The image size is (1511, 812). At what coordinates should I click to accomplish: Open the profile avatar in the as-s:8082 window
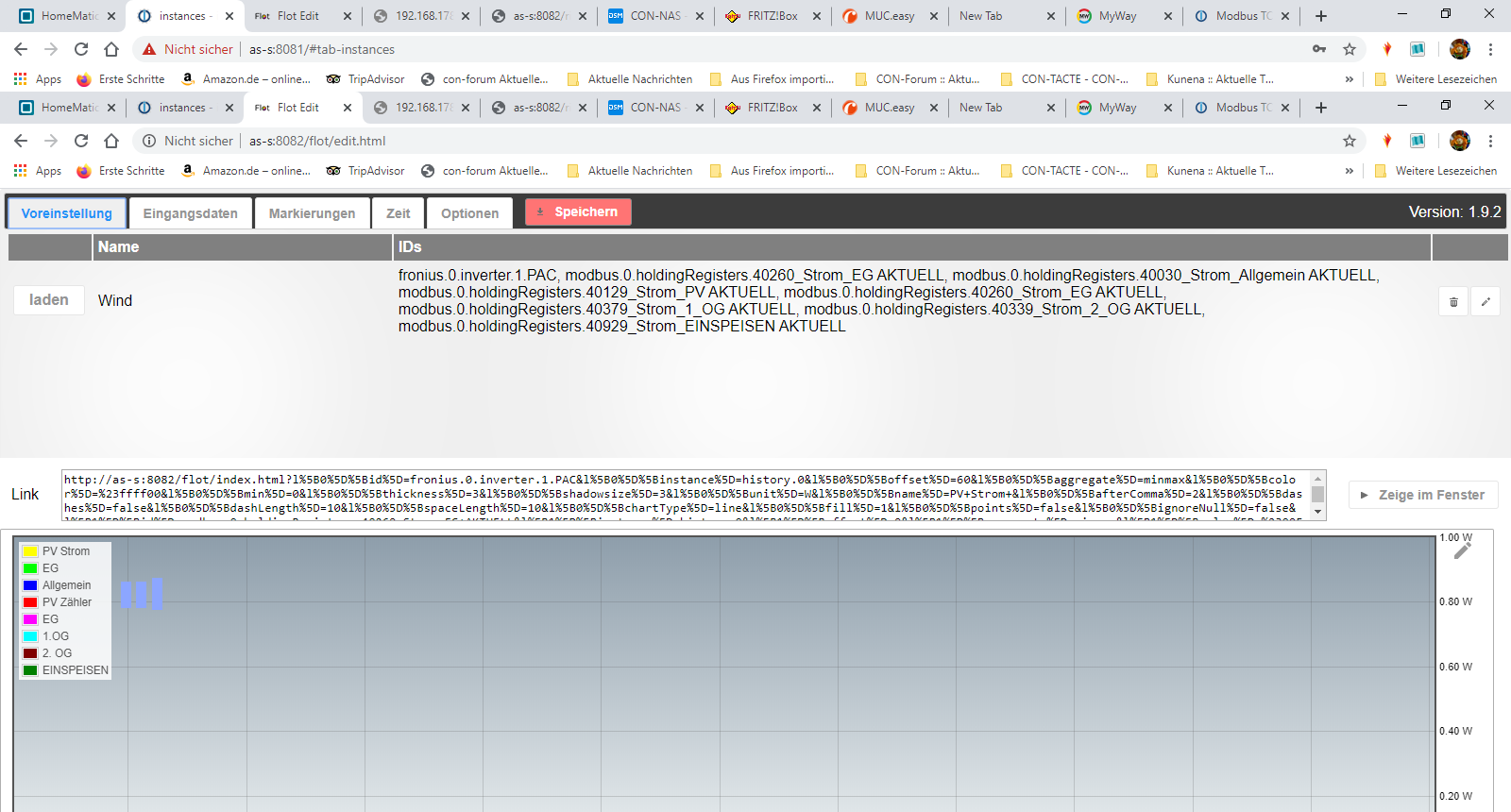1460,141
